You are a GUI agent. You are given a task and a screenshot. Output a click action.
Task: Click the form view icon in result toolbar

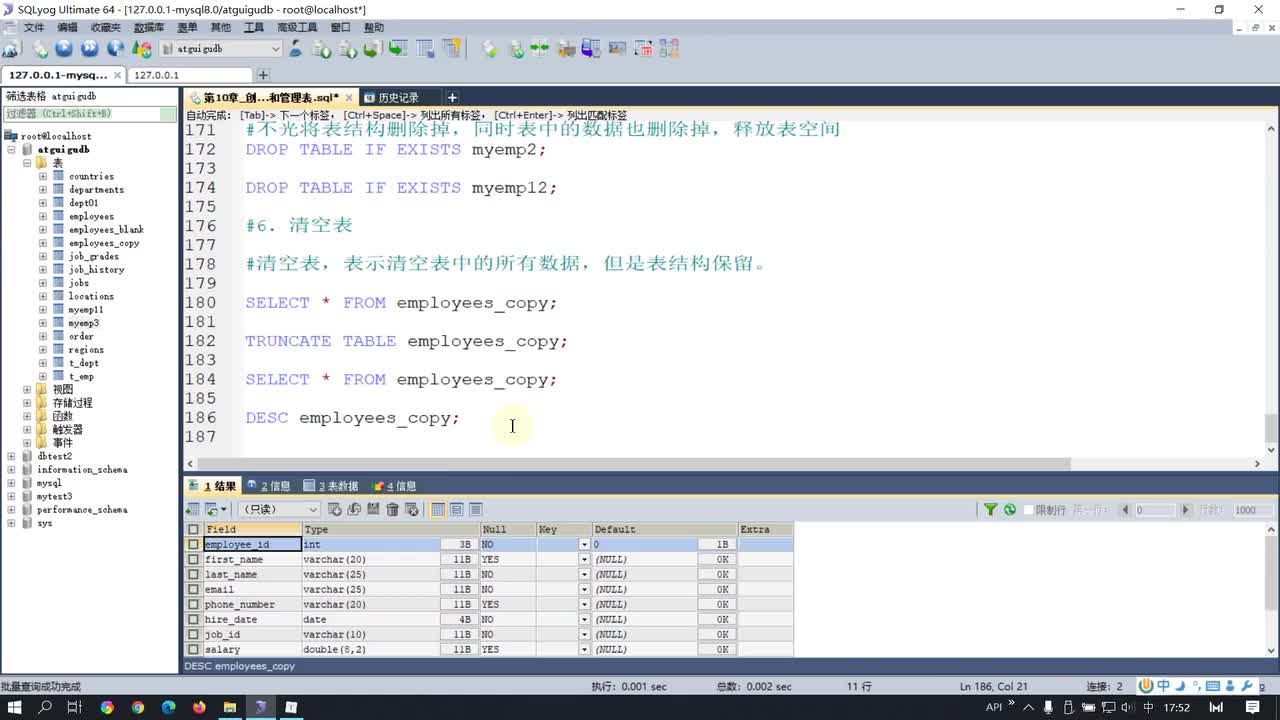click(x=457, y=510)
